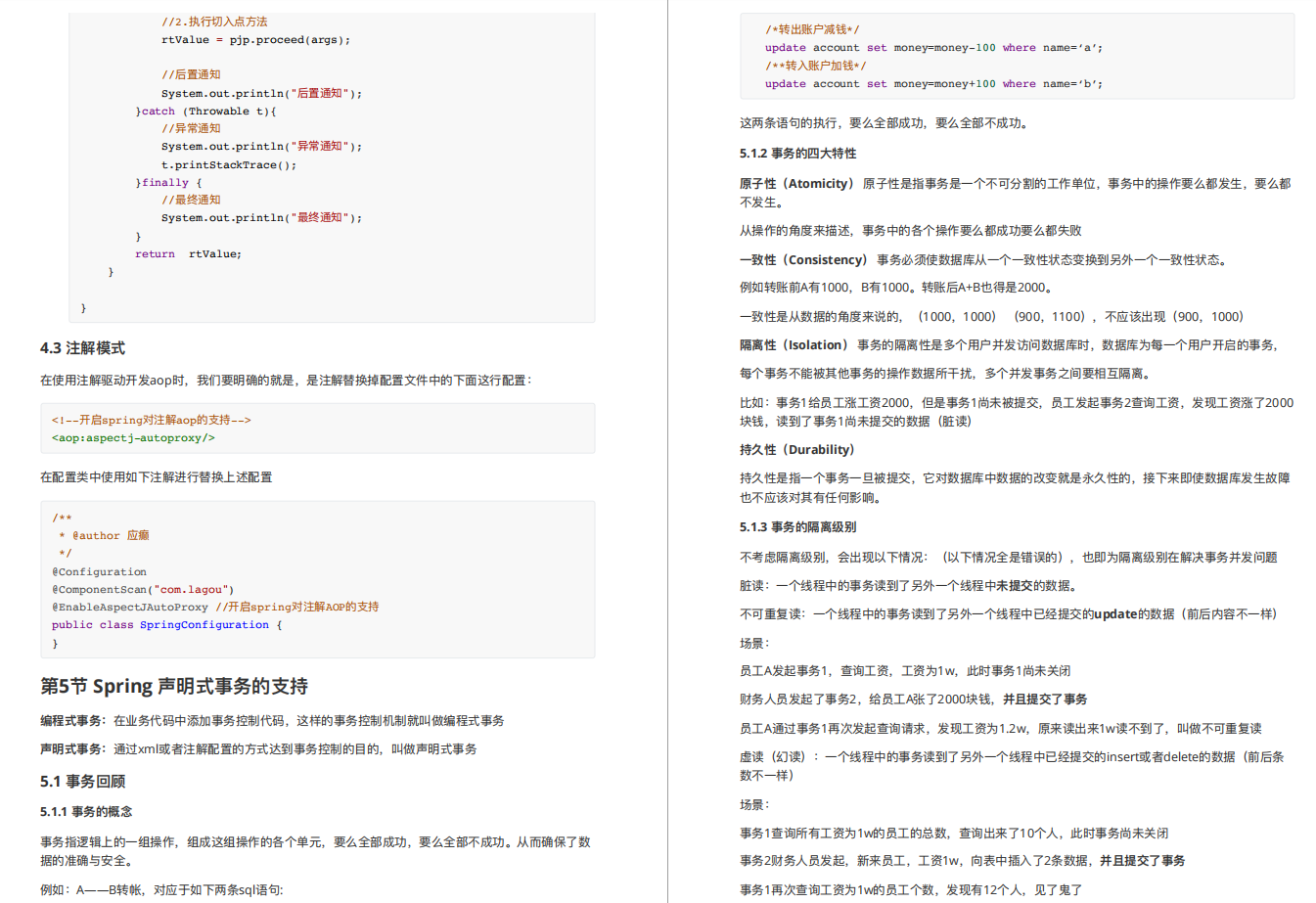Click the subheading "5.1.3 事务的隔离级别"
The height and width of the screenshot is (903, 1316).
[x=798, y=527]
